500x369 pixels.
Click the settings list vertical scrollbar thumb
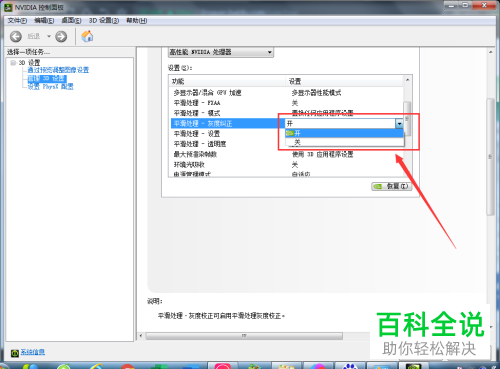pyautogui.click(x=407, y=118)
